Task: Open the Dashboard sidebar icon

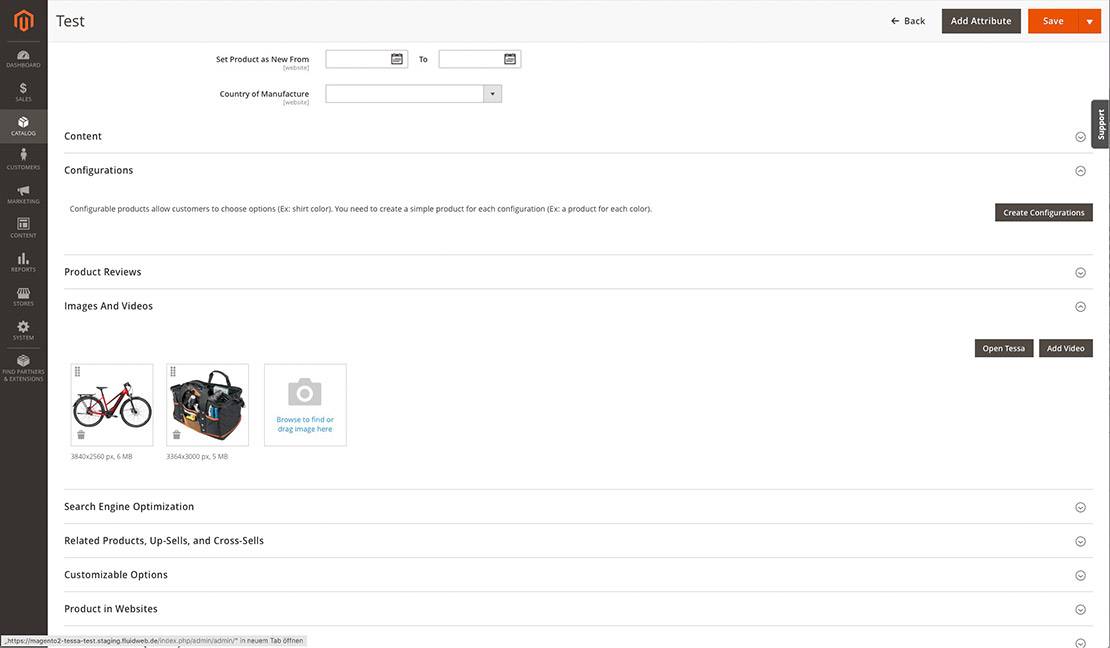Action: pyautogui.click(x=23, y=58)
